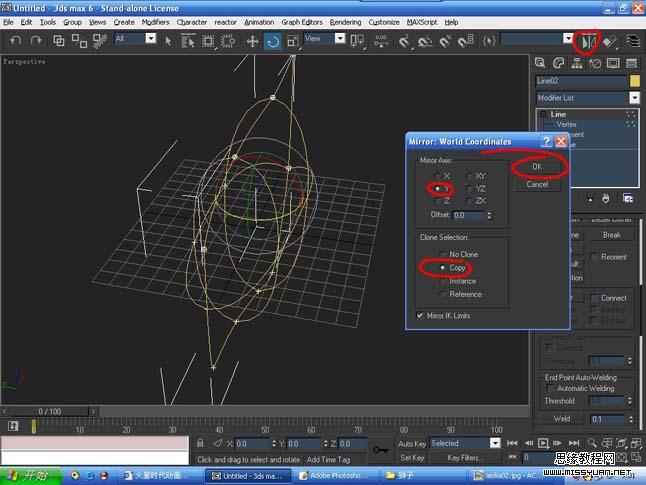The width and height of the screenshot is (646, 485).
Task: Choose the Copy clone option
Action: coord(443,267)
